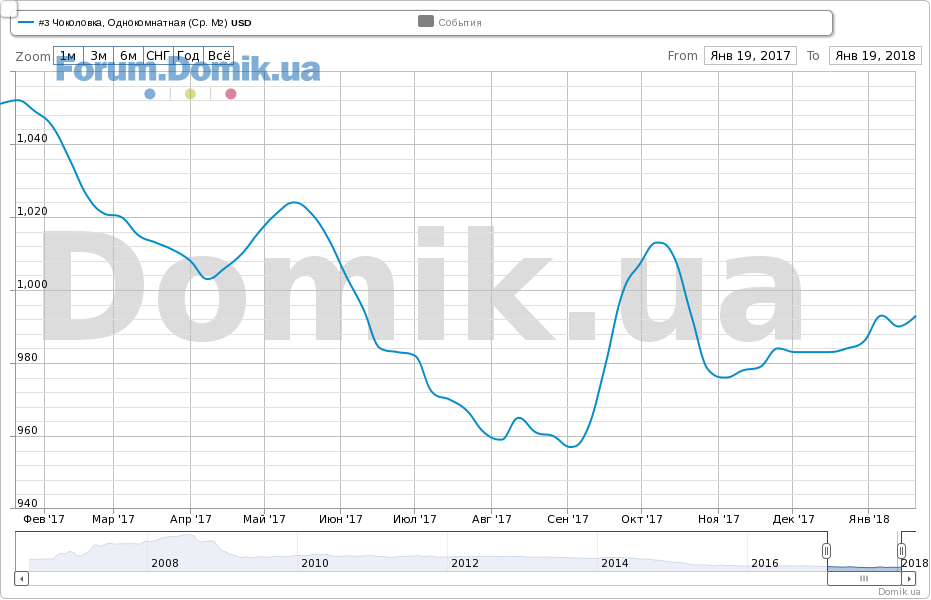Screen dimensions: 931x600
Task: Click the scrollbar left arrow
Action: [x=21, y=578]
